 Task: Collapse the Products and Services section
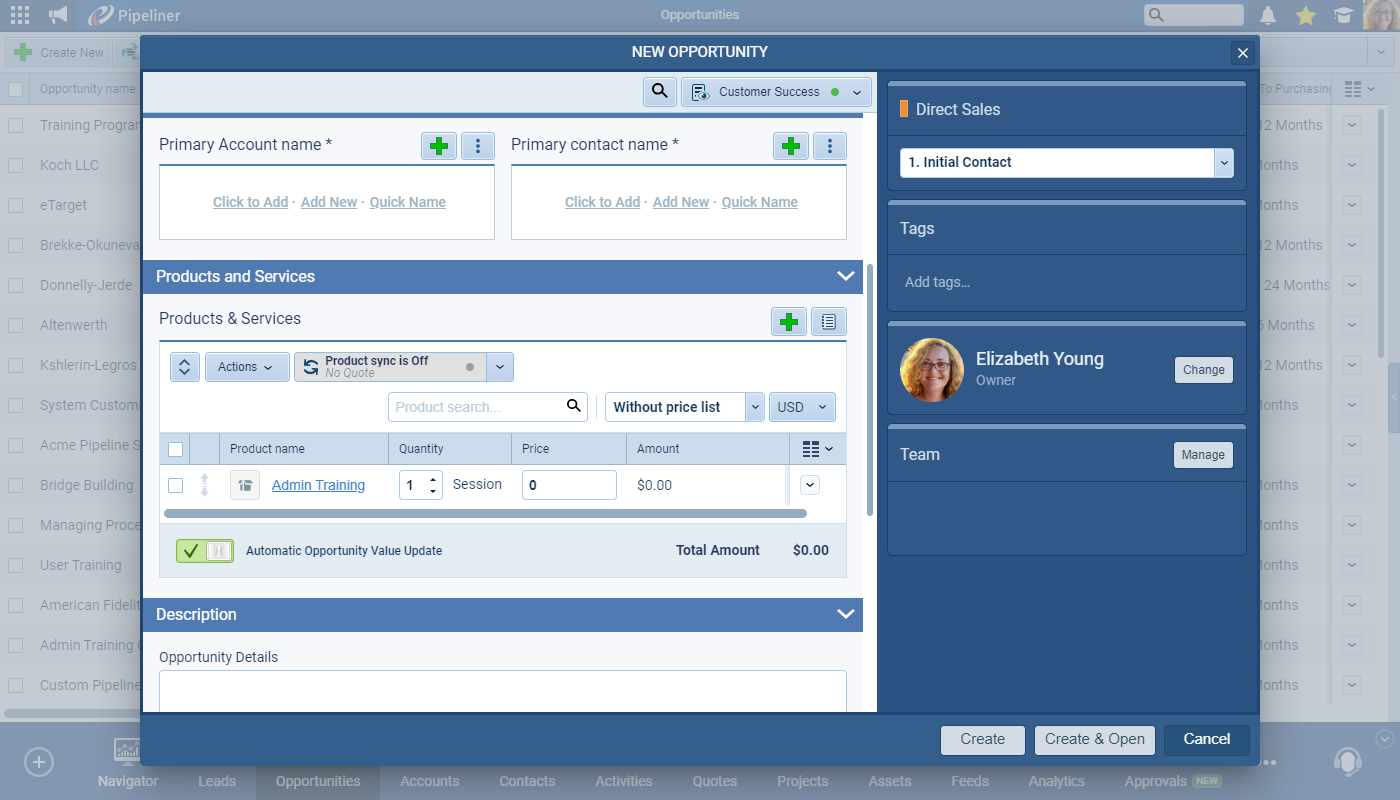coord(845,276)
